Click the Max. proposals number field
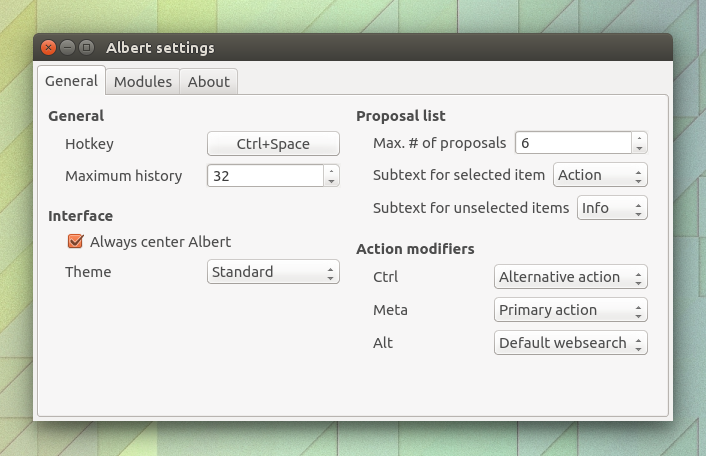The image size is (706, 456). pos(573,143)
